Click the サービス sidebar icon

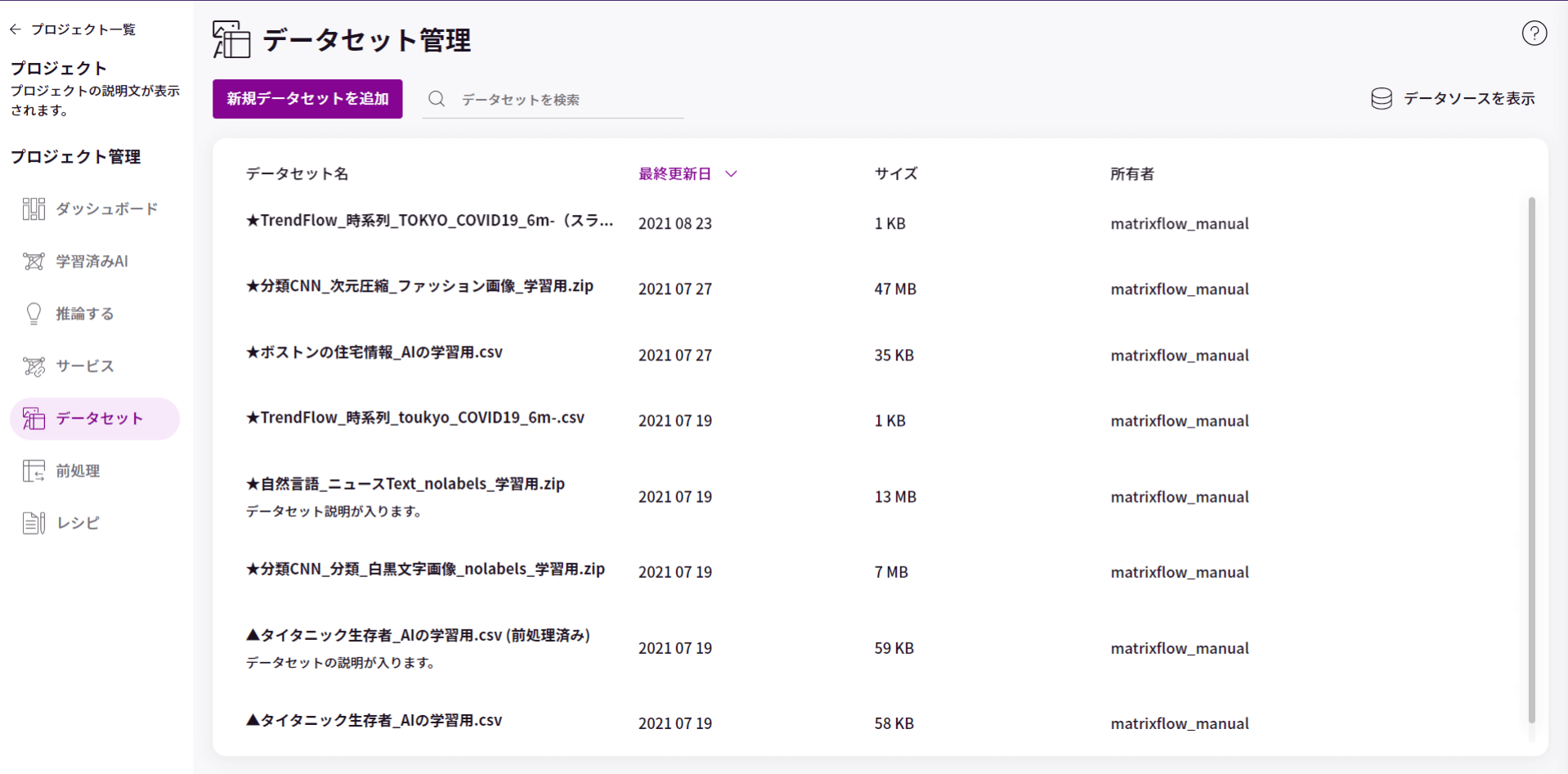coord(34,366)
